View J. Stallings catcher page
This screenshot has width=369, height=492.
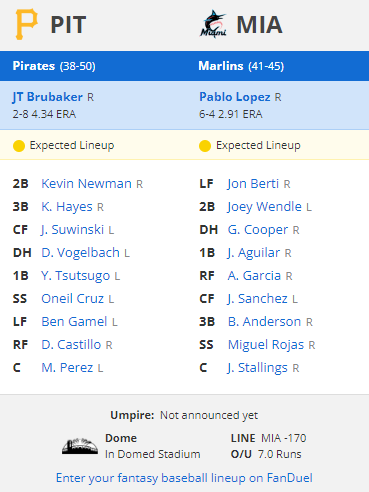[257, 368]
